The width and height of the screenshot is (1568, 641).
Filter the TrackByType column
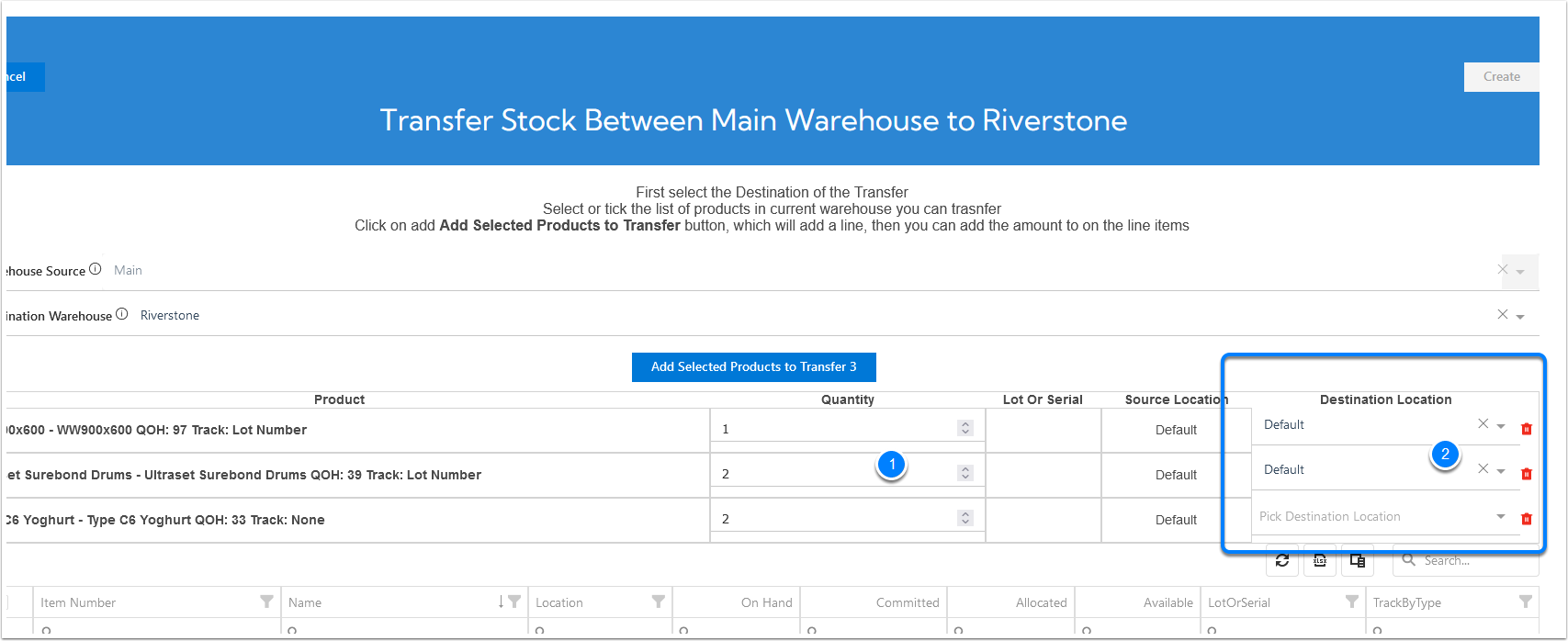coord(1526,602)
